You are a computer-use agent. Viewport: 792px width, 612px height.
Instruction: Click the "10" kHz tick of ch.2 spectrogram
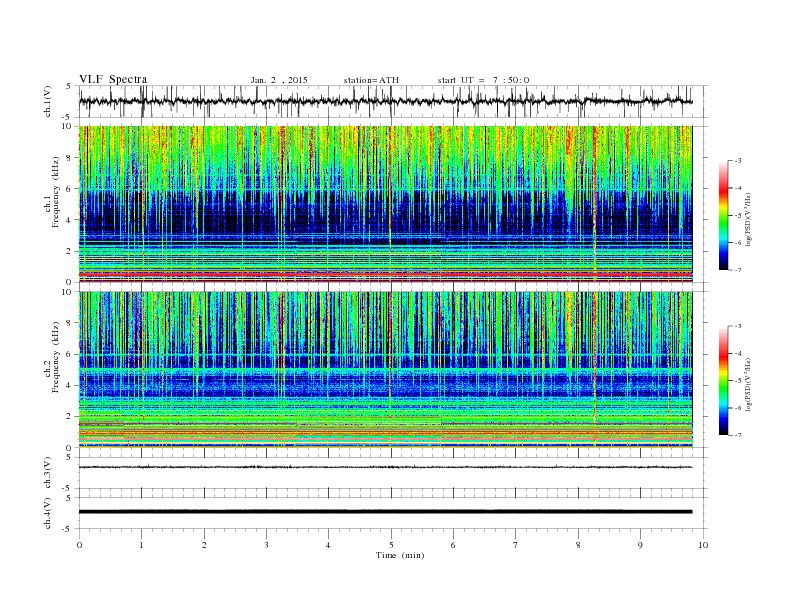pos(68,292)
